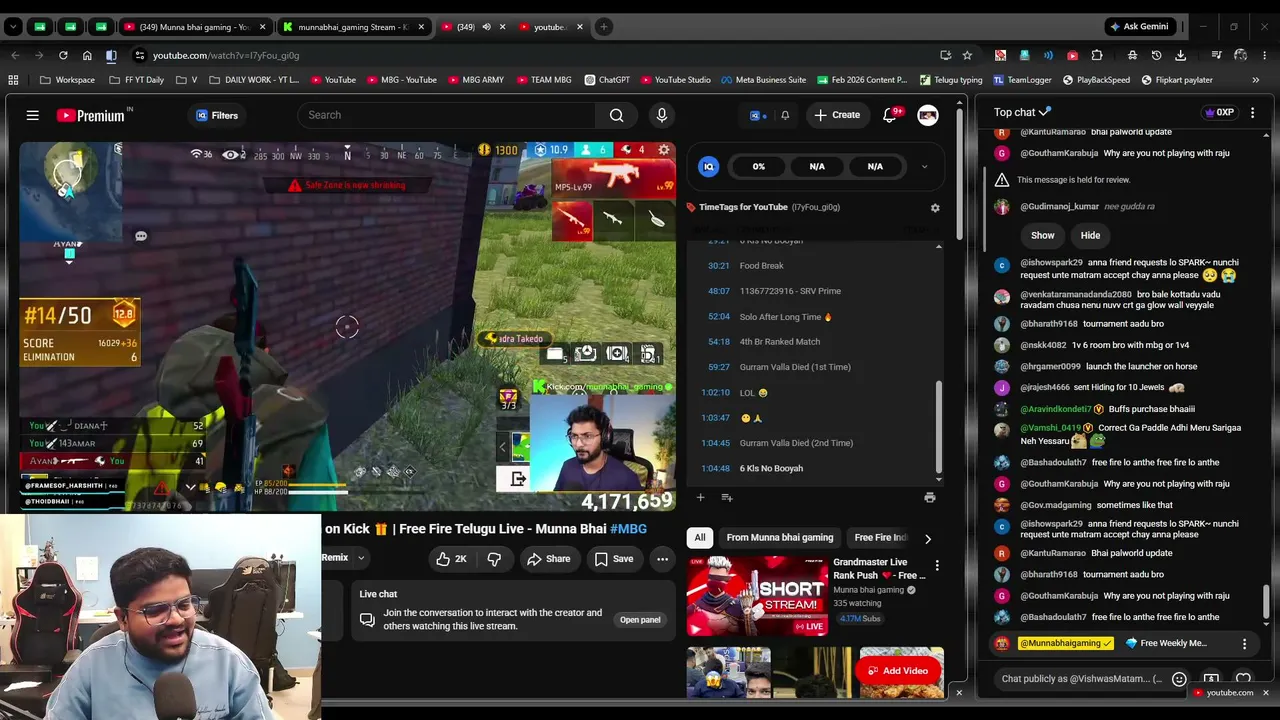Like the video with thumbs up
This screenshot has width=1280, height=720.
click(x=452, y=559)
